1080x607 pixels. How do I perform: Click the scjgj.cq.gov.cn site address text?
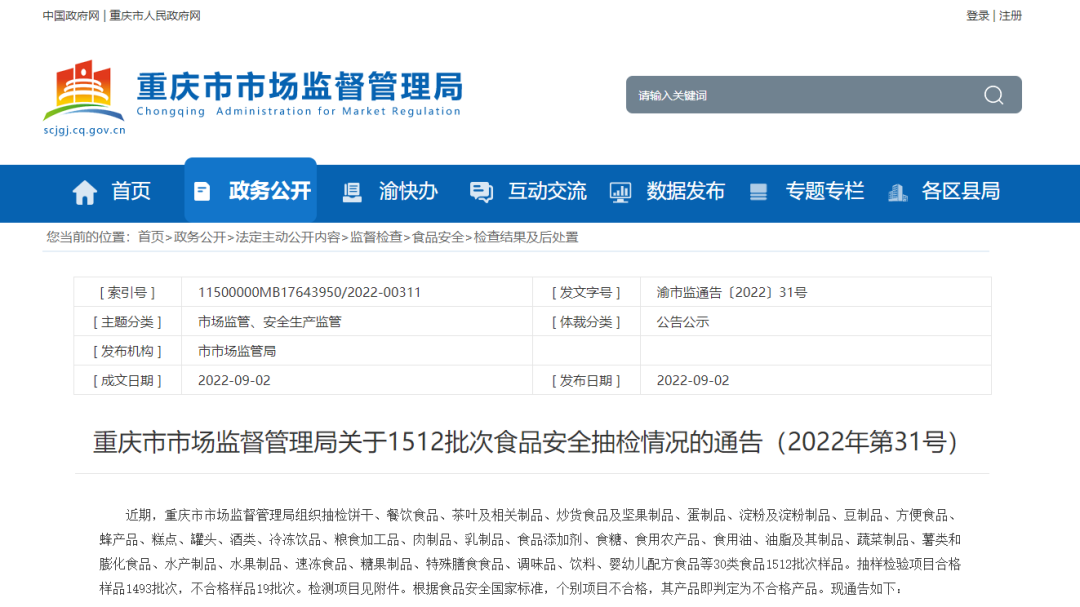pos(84,130)
